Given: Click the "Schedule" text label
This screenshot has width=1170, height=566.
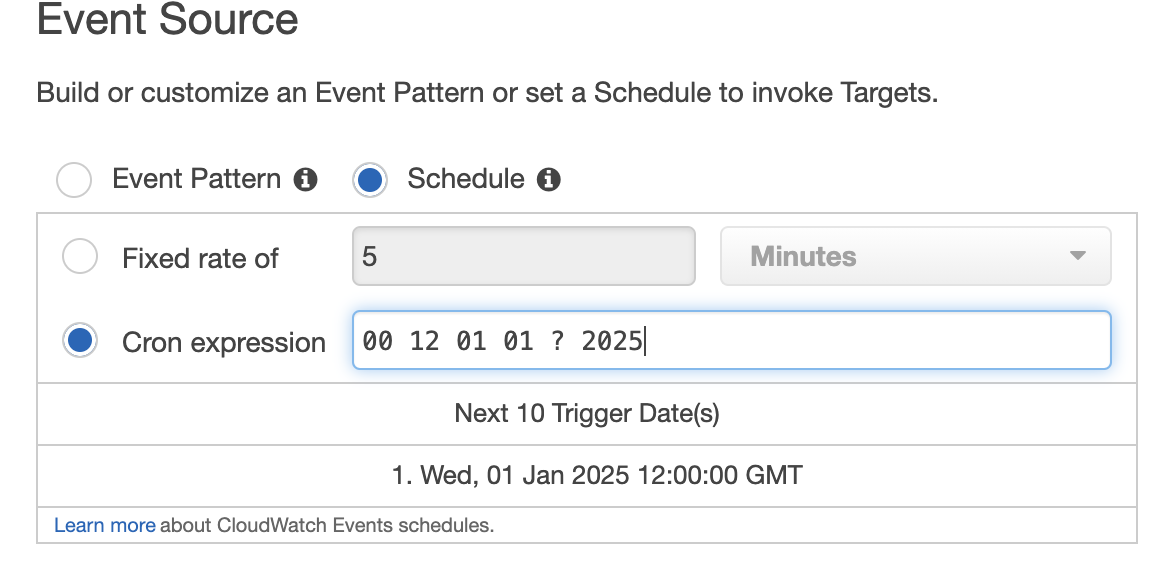Looking at the screenshot, I should tap(466, 180).
